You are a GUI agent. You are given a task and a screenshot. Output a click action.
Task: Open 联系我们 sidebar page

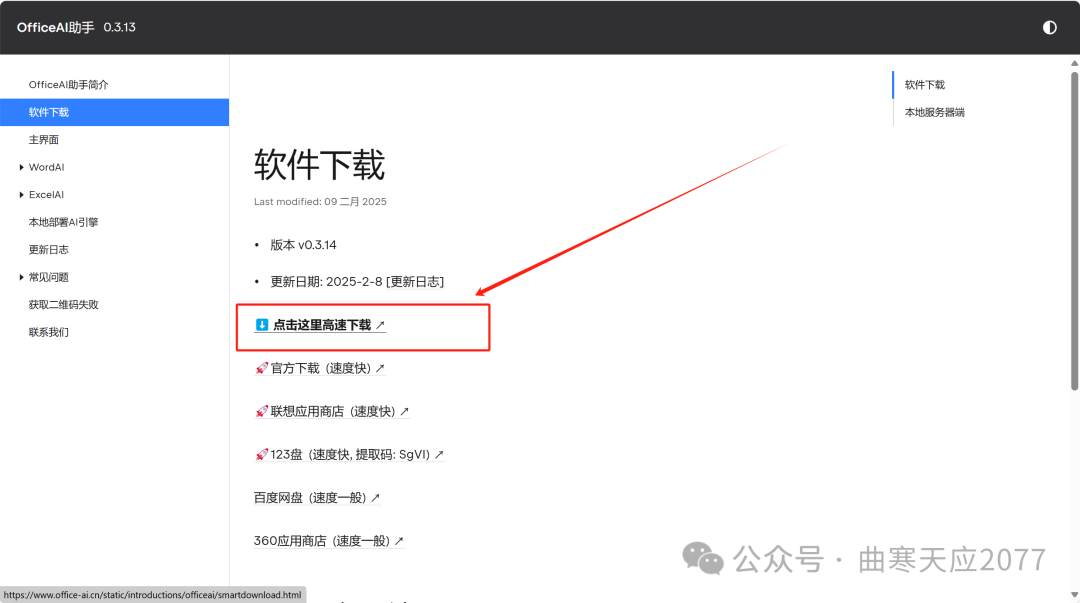click(x=48, y=332)
